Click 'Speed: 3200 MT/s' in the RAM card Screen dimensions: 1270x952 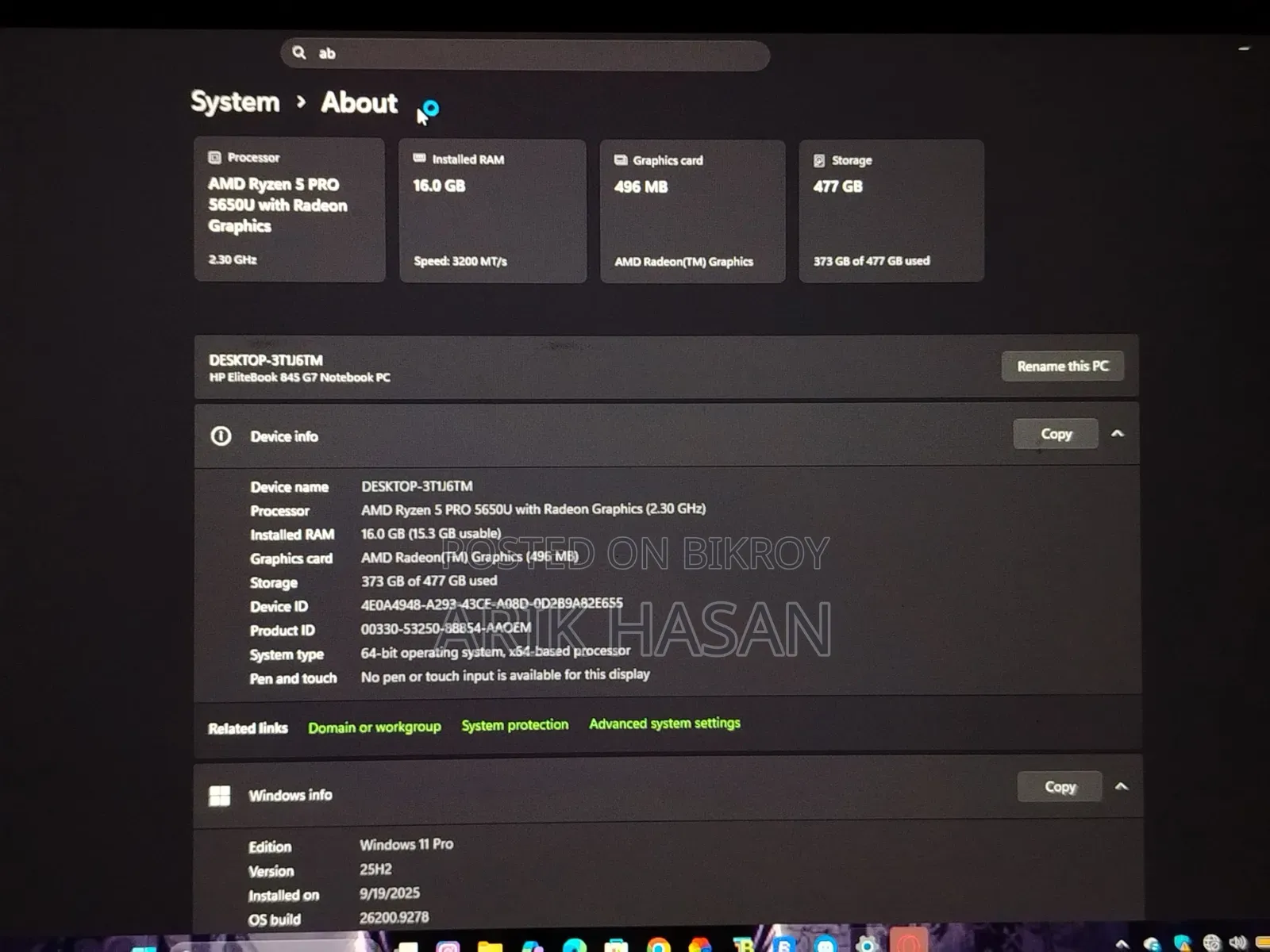460,261
